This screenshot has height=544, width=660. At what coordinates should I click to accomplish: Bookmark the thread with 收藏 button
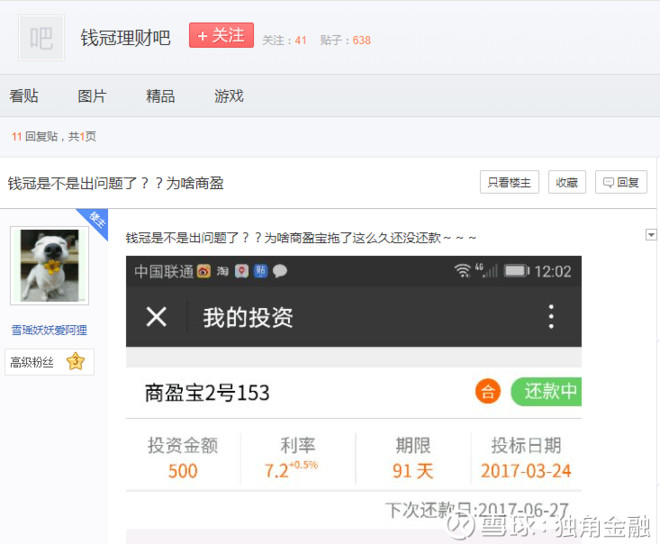pyautogui.click(x=567, y=182)
